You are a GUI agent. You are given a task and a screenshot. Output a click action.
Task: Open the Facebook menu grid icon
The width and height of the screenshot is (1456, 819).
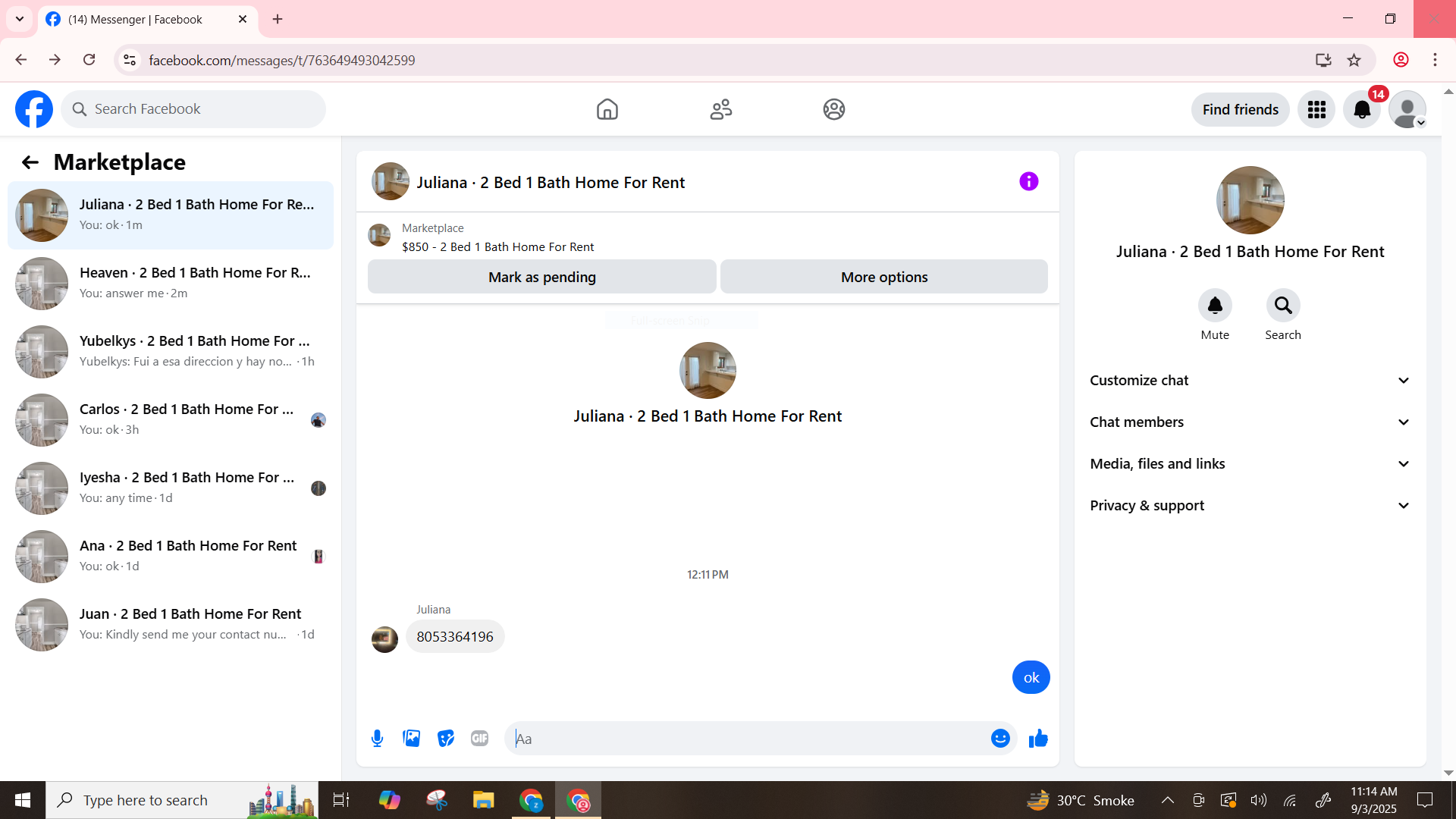point(1316,110)
